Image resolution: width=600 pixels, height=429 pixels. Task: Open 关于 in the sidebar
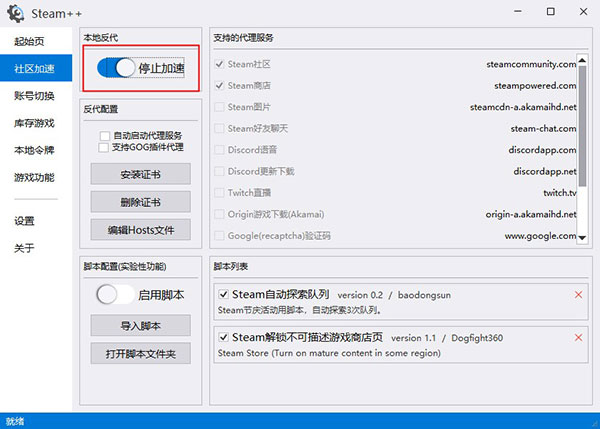[36, 248]
